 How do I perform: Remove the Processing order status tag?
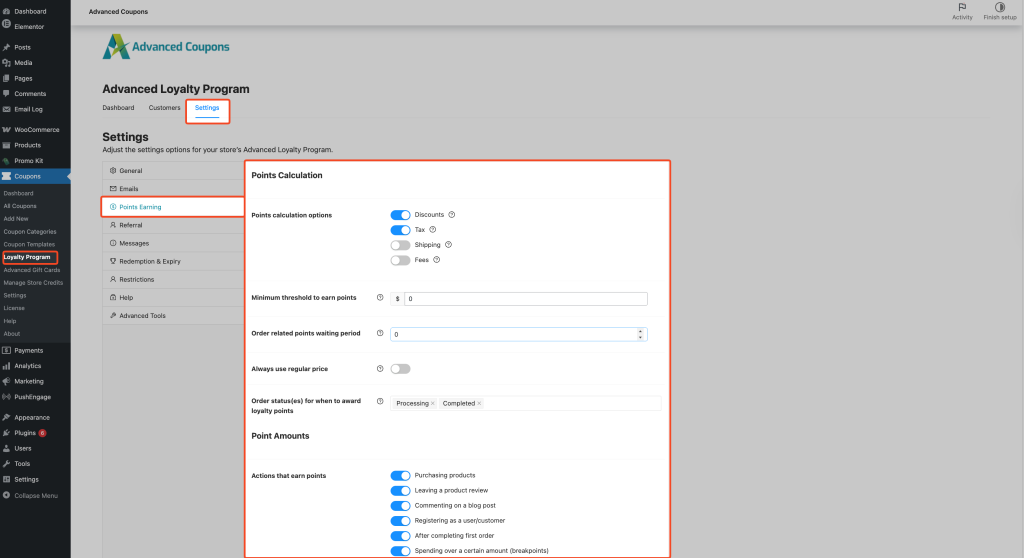(432, 403)
